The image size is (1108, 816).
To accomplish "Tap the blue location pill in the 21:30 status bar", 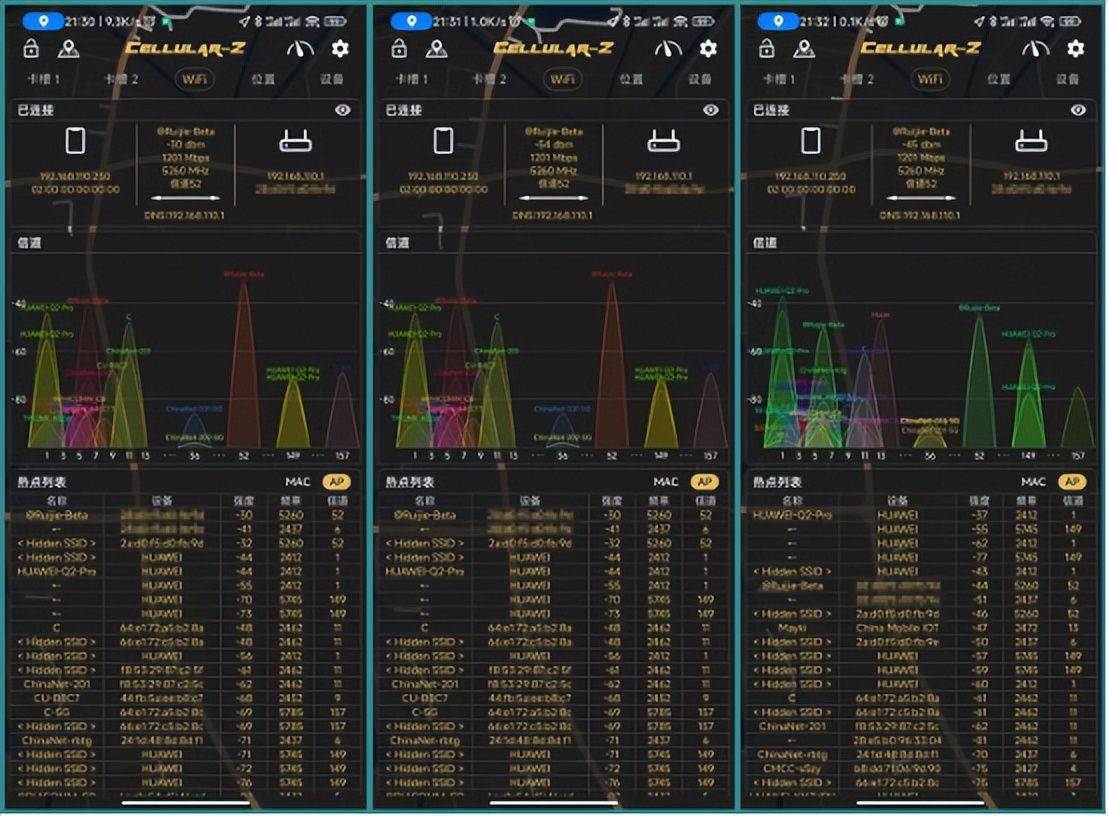I will pos(42,21).
